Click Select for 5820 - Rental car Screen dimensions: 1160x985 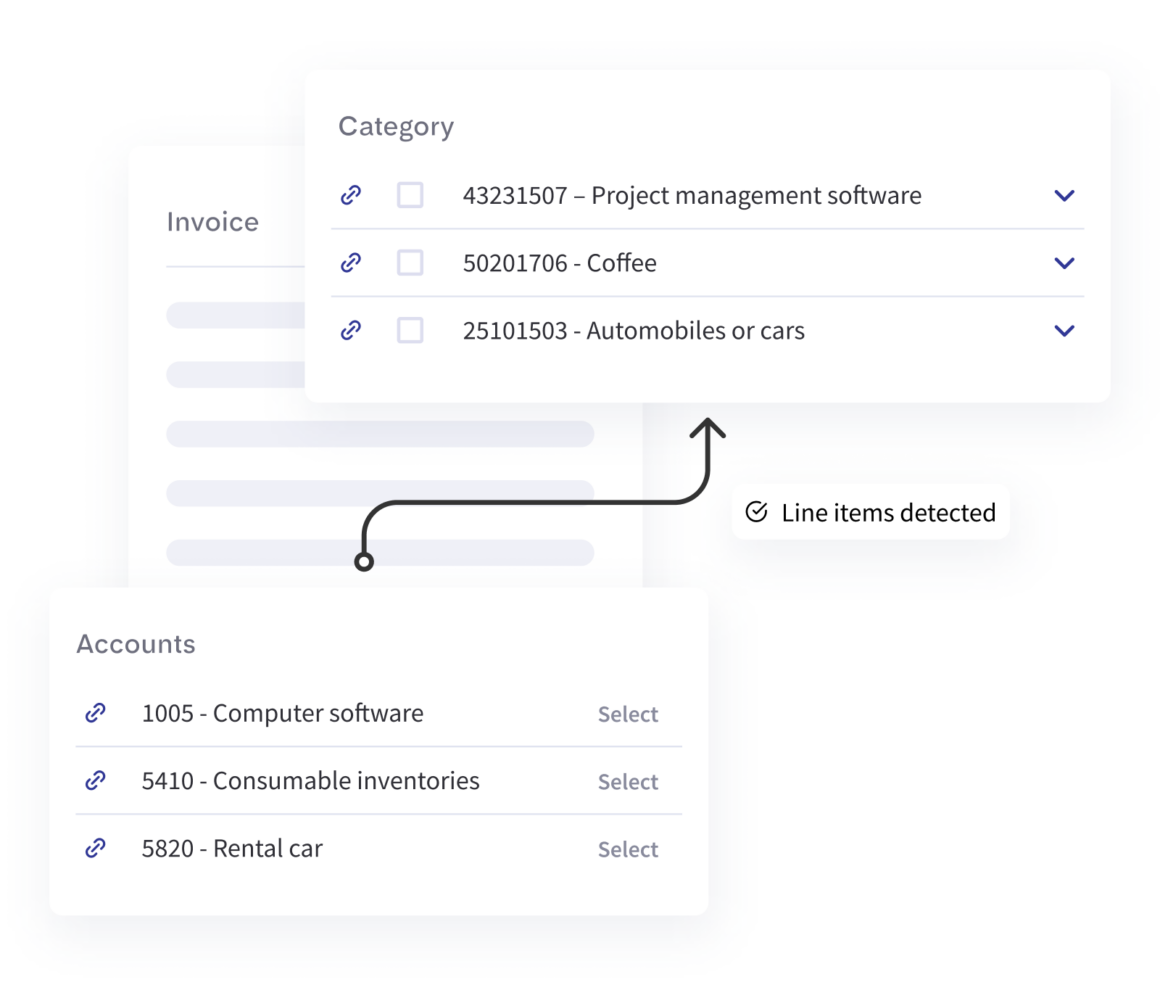coord(627,849)
